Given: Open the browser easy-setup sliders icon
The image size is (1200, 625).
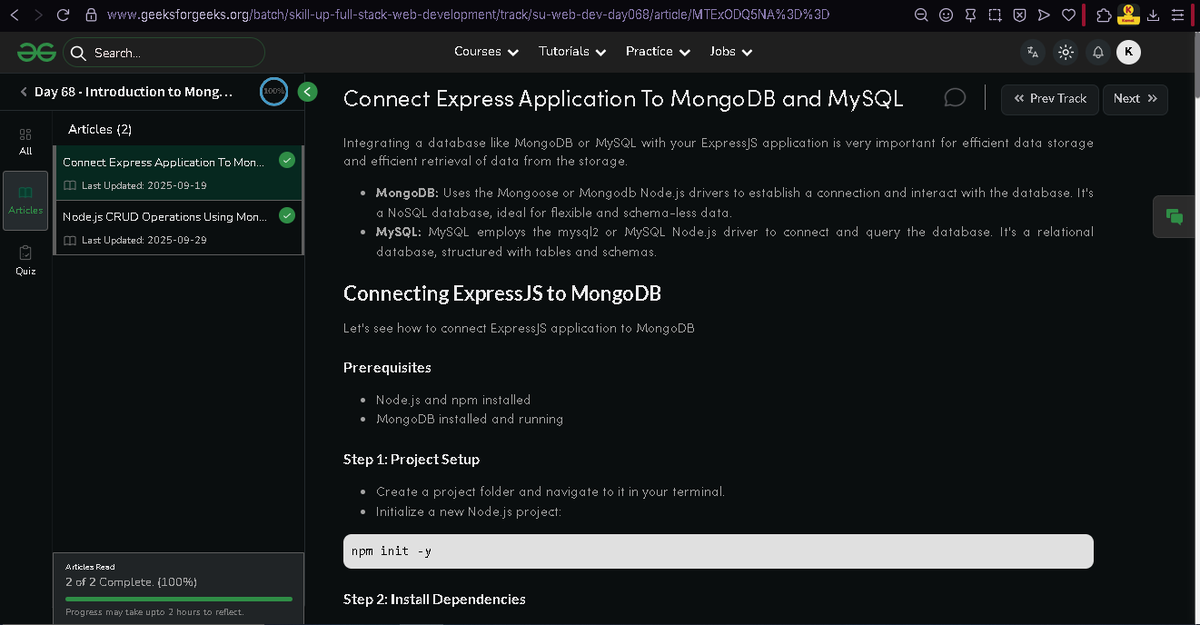Looking at the screenshot, I should 1178,15.
